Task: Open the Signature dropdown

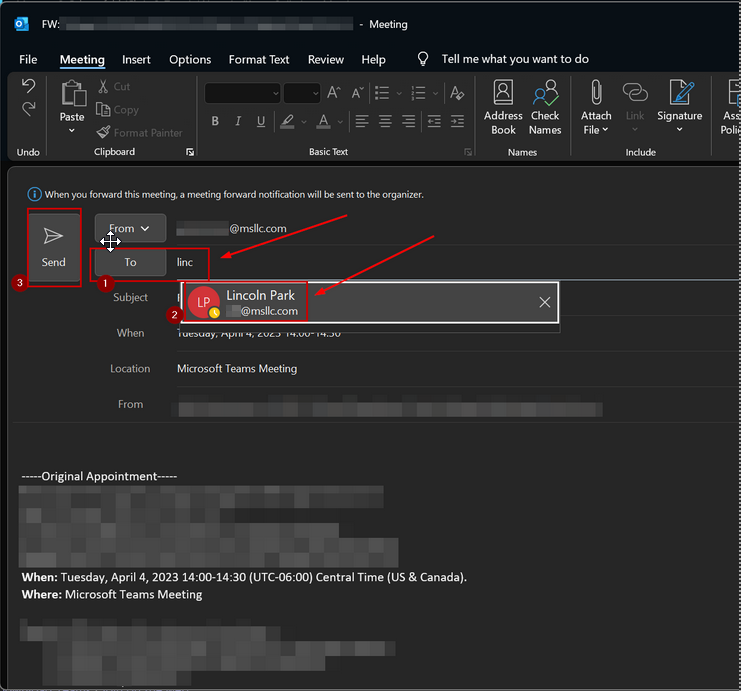Action: pos(680,108)
